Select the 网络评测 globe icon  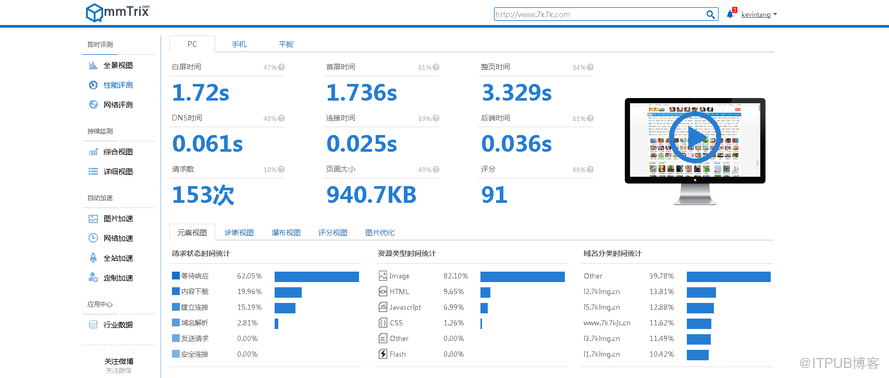coord(93,105)
